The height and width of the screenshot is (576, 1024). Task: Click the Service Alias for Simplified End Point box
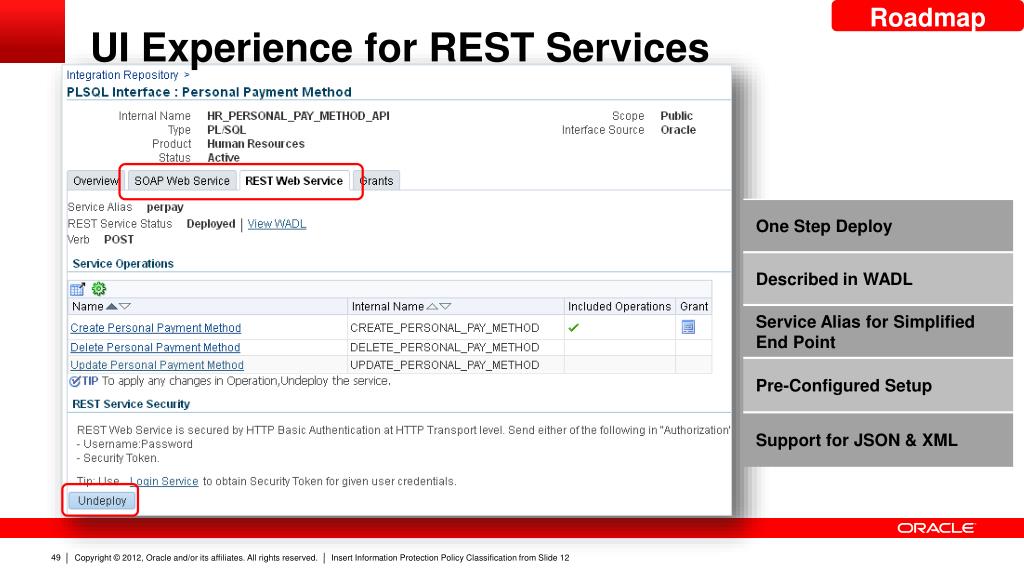click(878, 332)
